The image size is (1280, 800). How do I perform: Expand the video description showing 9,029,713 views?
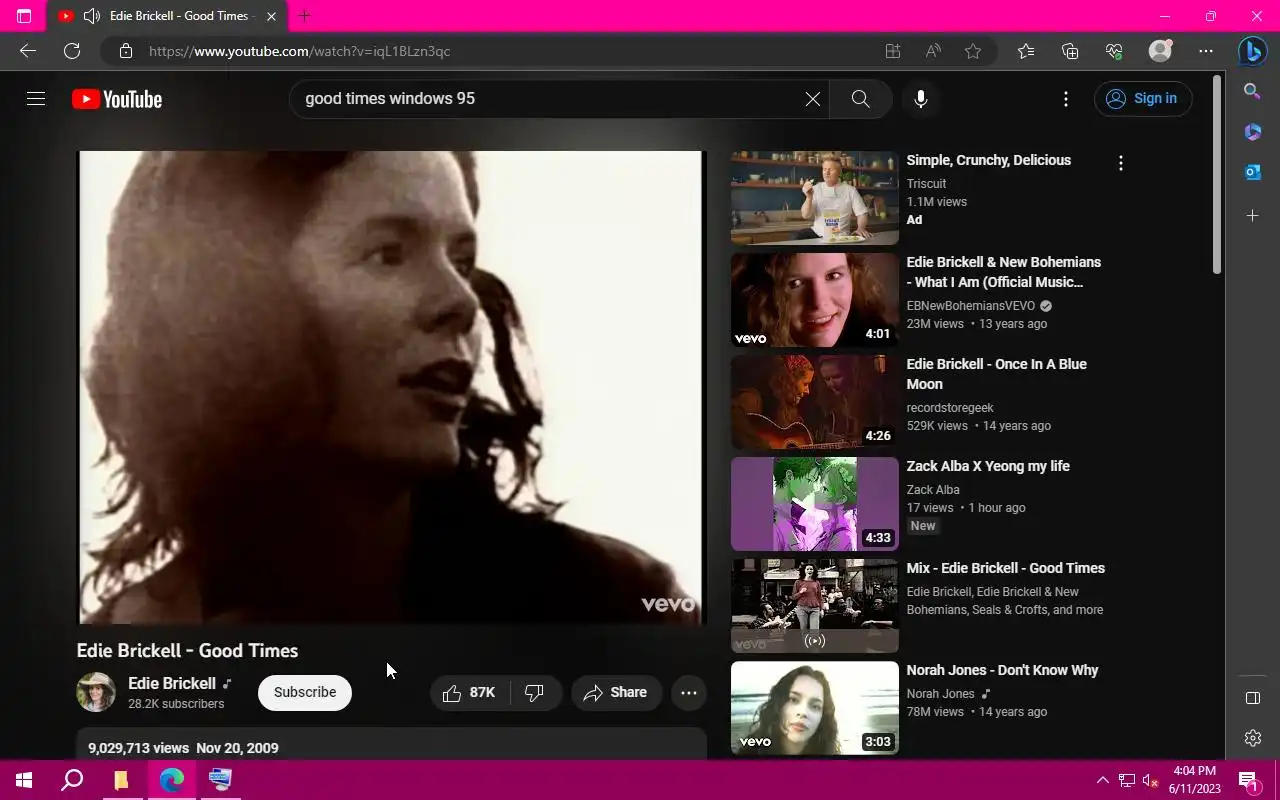coord(392,745)
